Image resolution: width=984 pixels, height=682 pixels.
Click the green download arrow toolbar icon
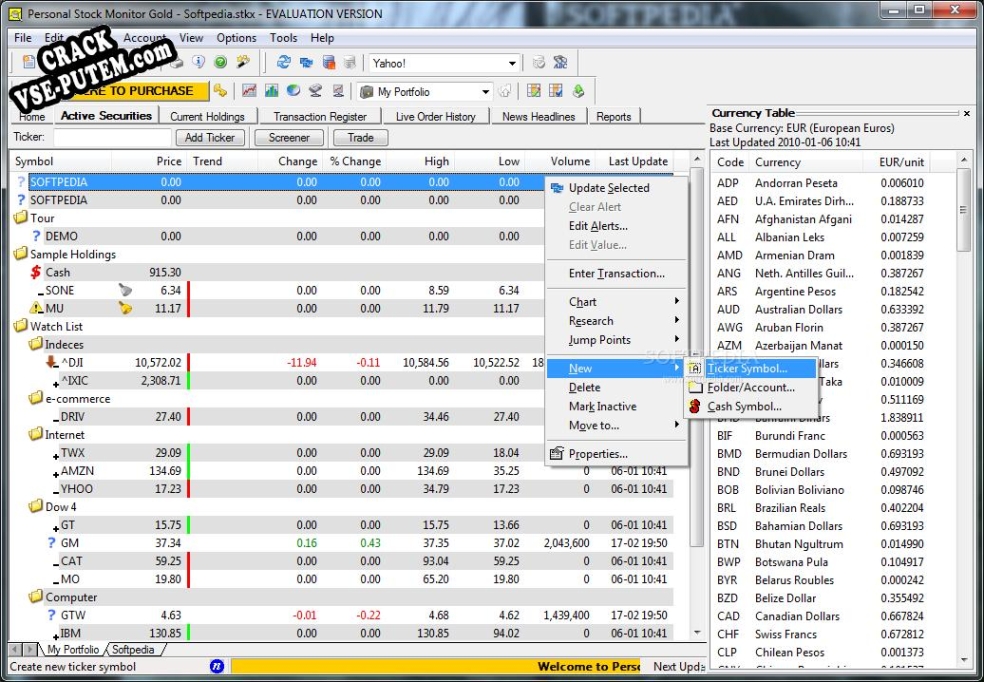[578, 90]
